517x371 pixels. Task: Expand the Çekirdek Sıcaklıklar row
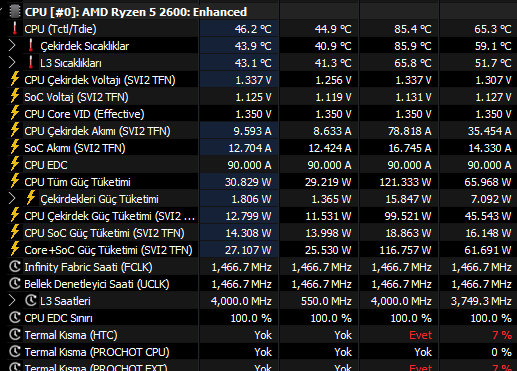coord(12,46)
